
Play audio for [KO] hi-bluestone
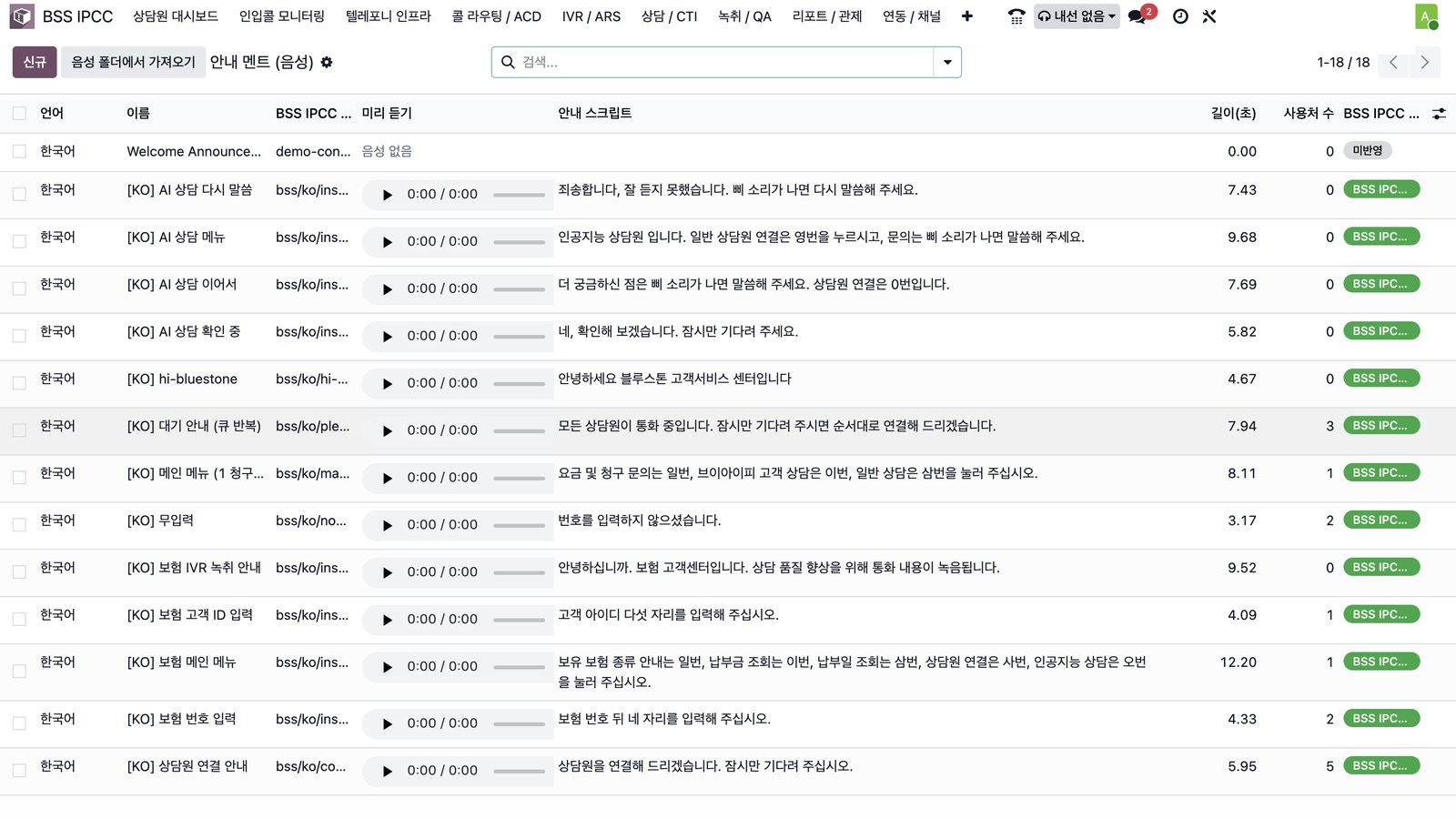(387, 384)
